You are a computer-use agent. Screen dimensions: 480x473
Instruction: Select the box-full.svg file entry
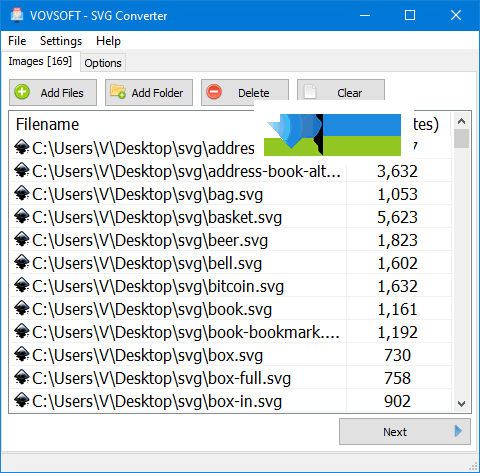tap(231, 378)
